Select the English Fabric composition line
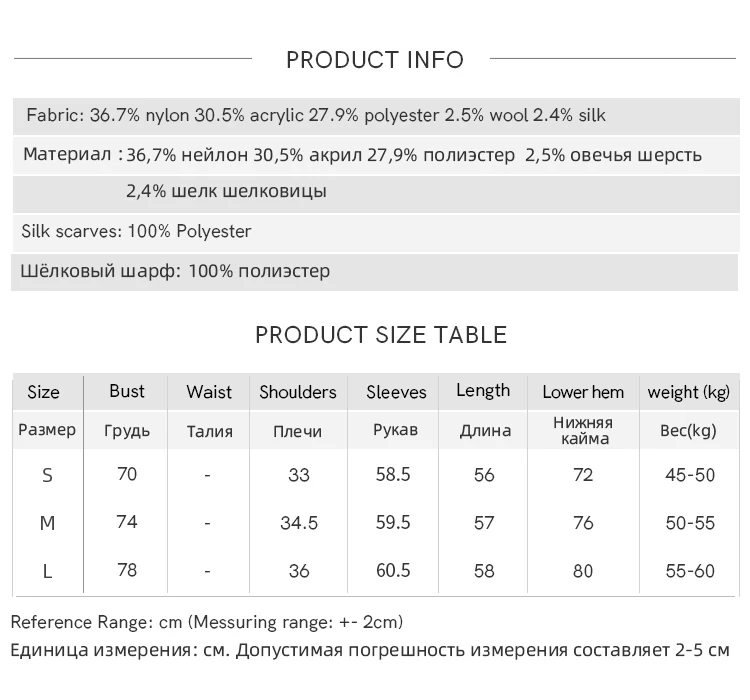This screenshot has width=750, height=700. [316, 115]
